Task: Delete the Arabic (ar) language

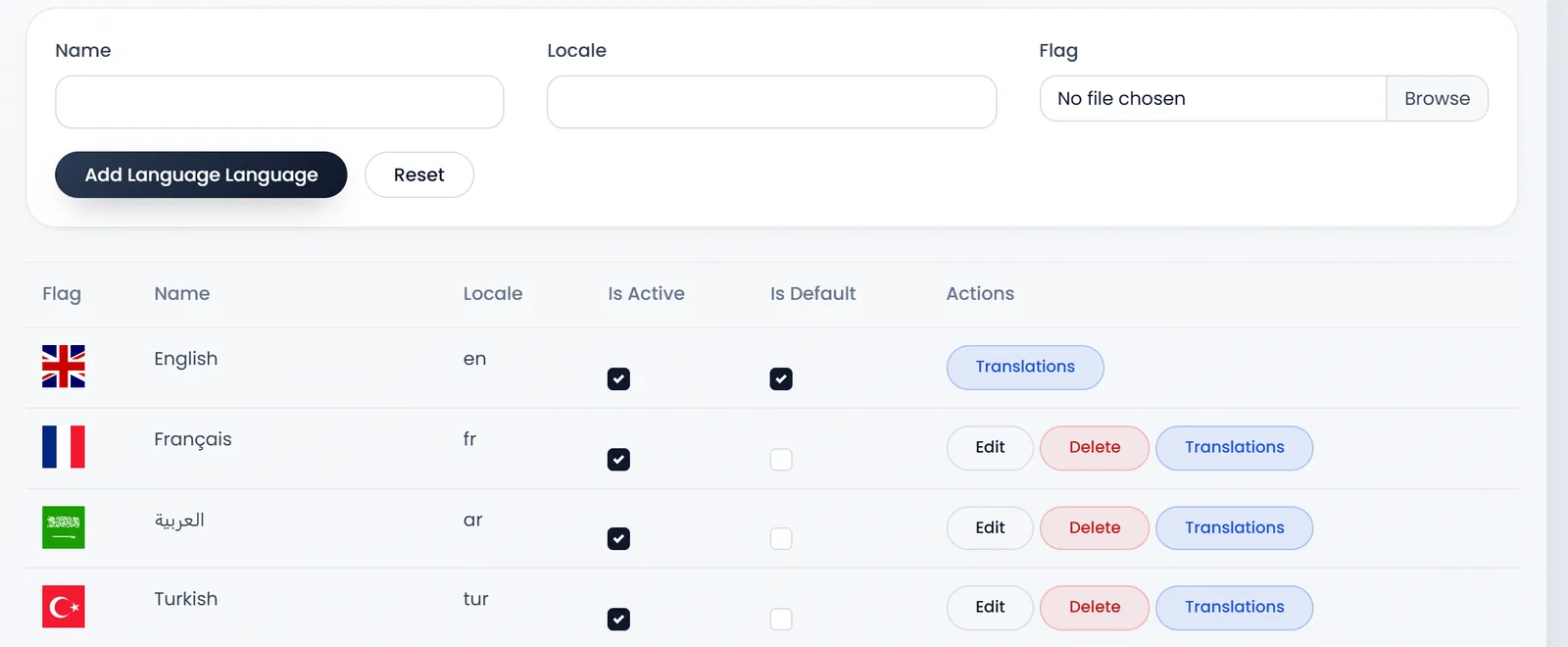Action: 1095,527
